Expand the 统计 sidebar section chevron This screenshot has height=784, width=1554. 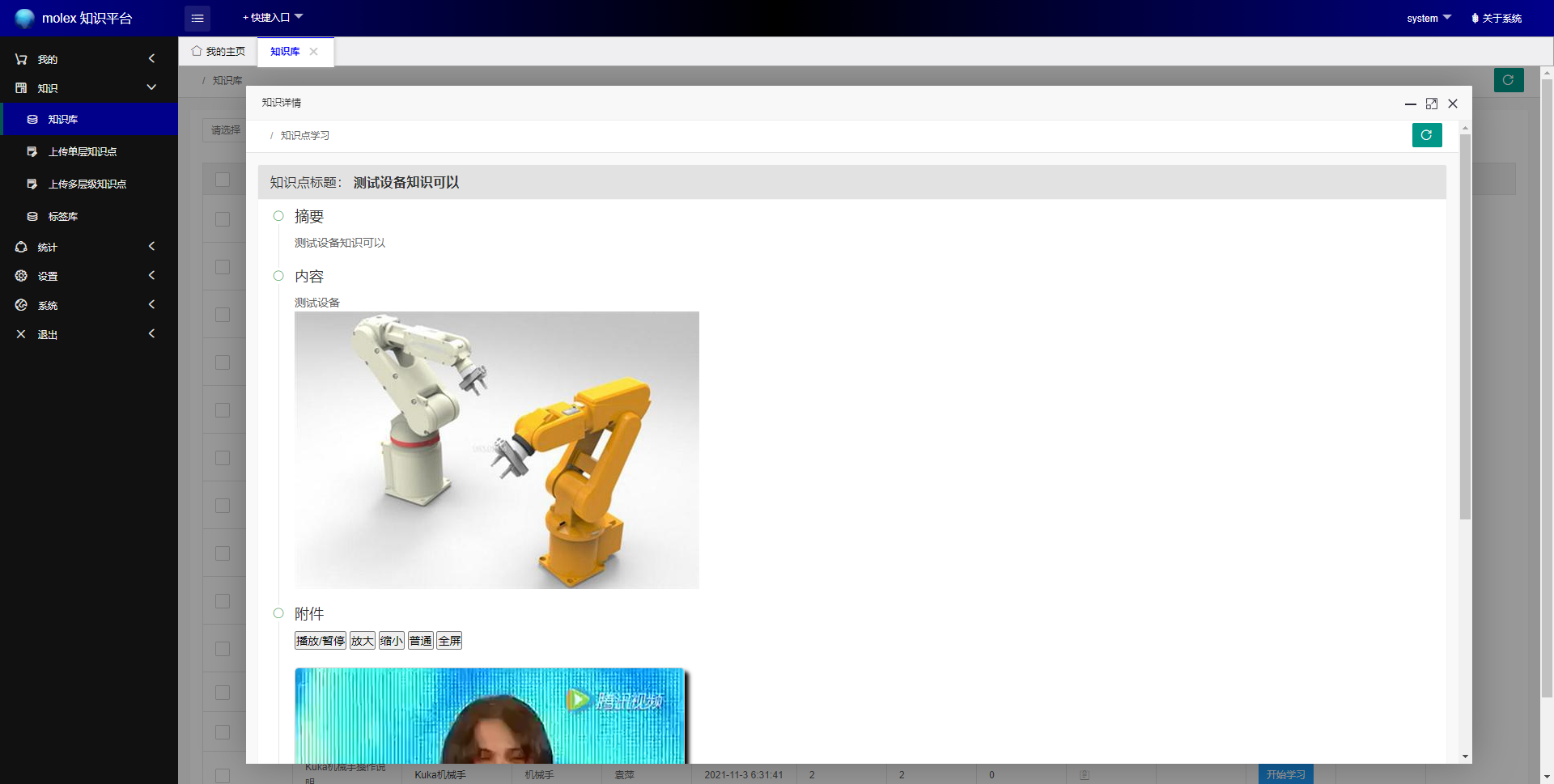pyautogui.click(x=151, y=246)
